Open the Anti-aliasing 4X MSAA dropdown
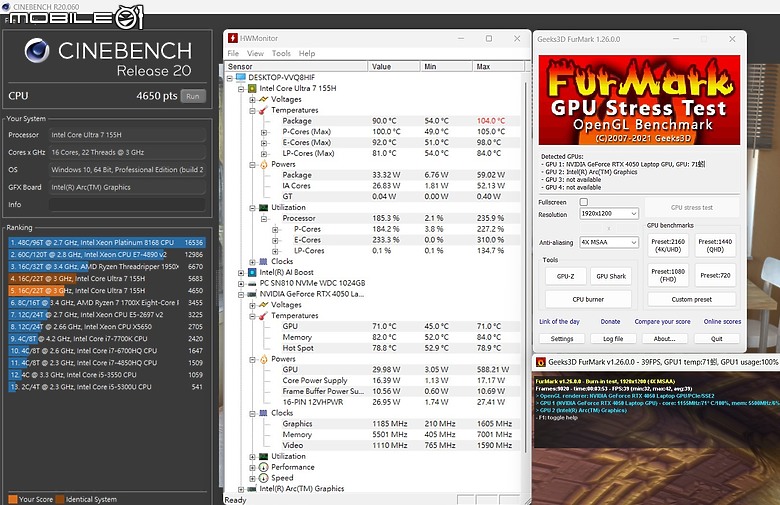This screenshot has width=780, height=505. pyautogui.click(x=609, y=242)
